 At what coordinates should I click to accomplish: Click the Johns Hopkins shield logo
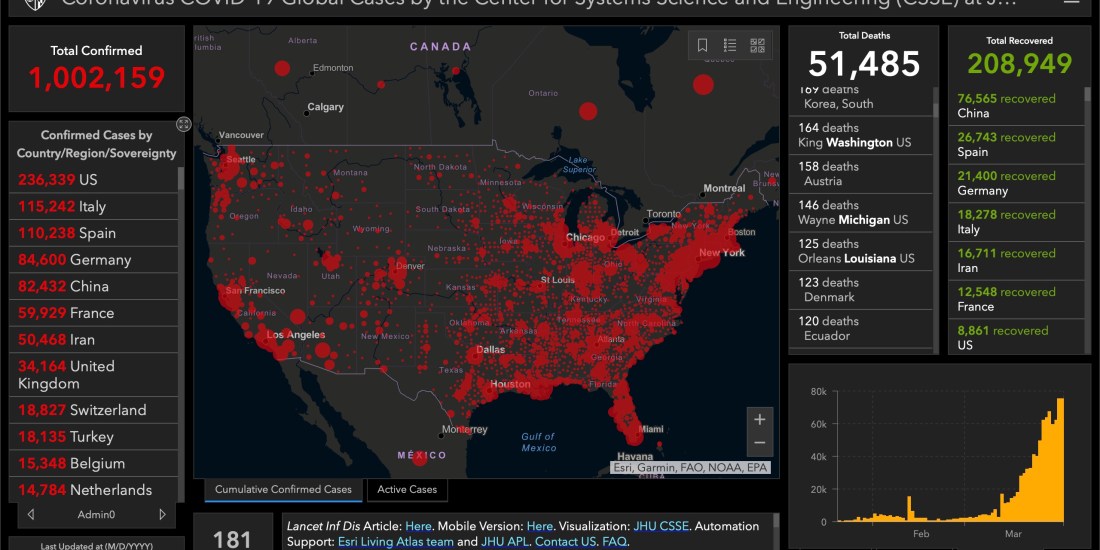[35, 3]
